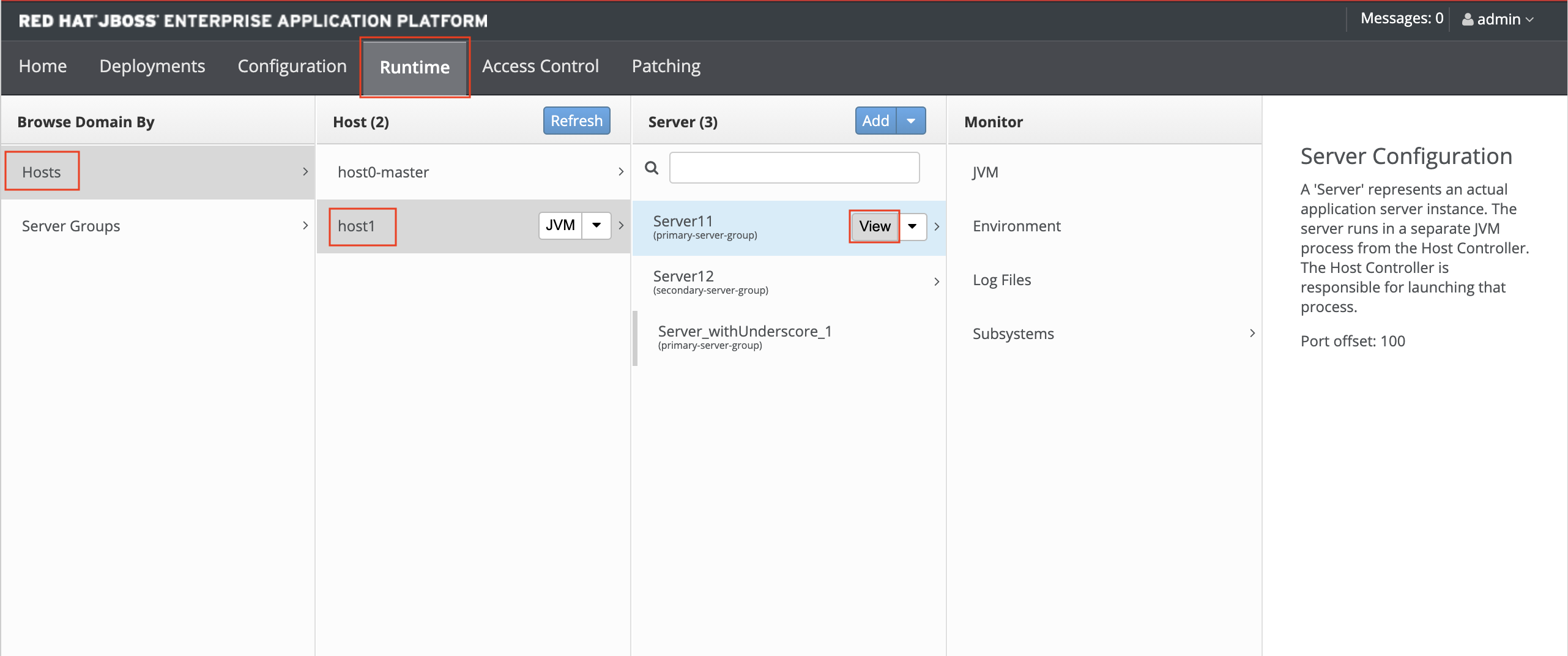
Task: Open Log Files in Monitor column
Action: tap(1105, 280)
